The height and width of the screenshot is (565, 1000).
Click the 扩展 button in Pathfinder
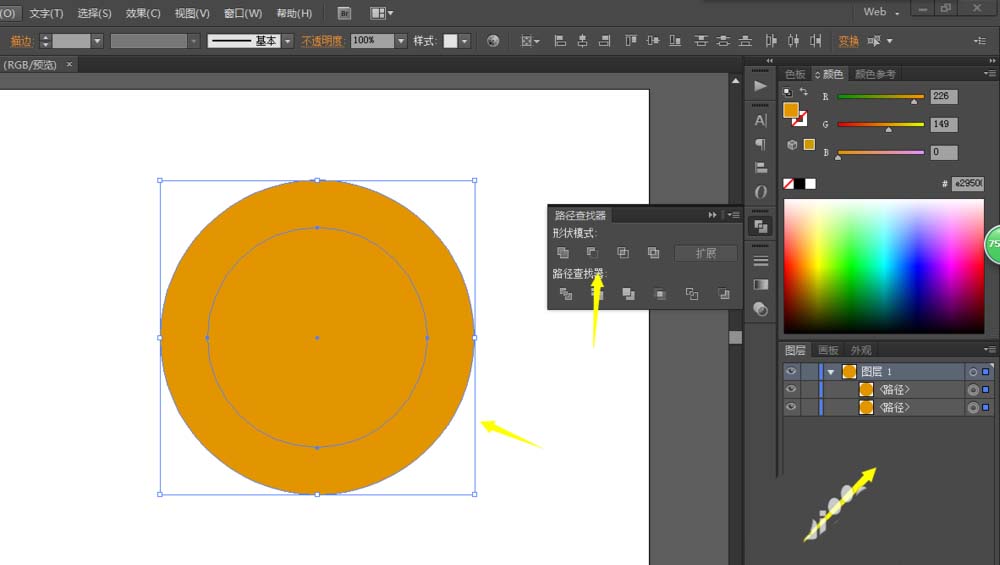[x=706, y=253]
